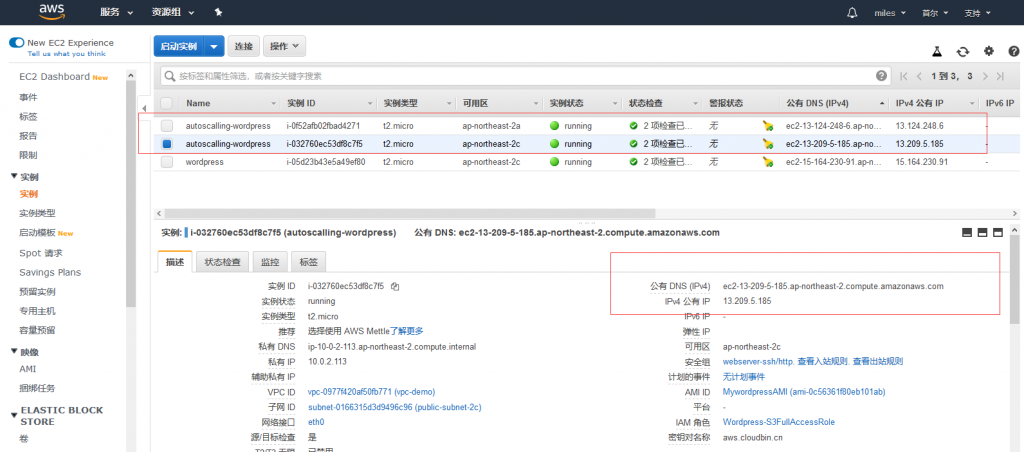Viewport: 1024px width, 452px height.
Task: Click the 连接 connect button
Action: (x=244, y=46)
